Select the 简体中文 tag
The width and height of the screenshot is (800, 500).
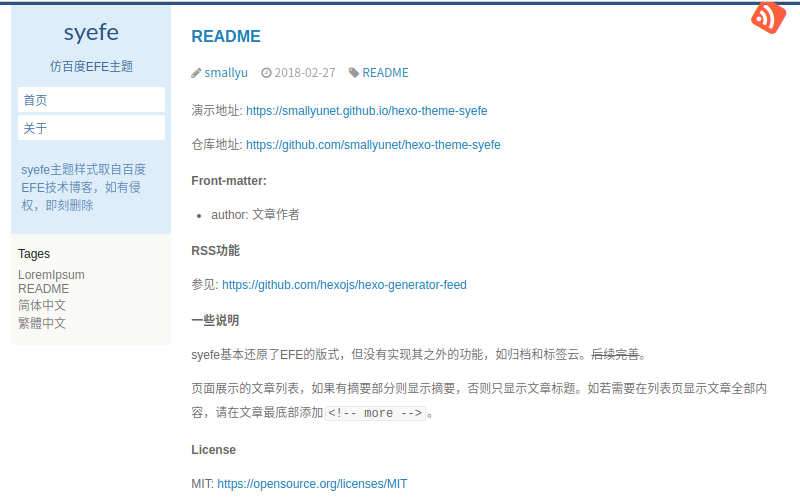point(42,305)
